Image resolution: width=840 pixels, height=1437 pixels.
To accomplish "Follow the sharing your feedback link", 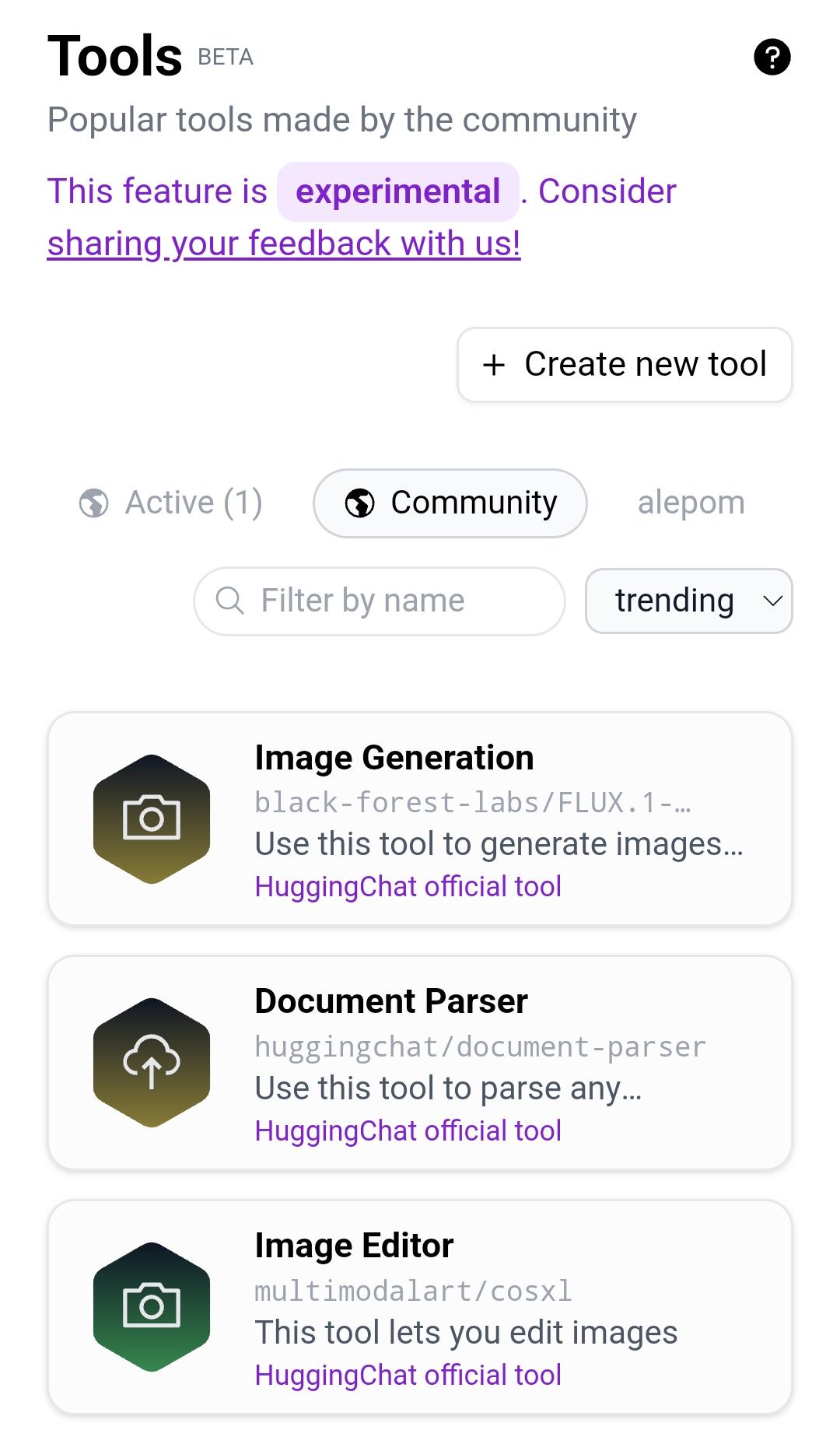I will coord(284,243).
